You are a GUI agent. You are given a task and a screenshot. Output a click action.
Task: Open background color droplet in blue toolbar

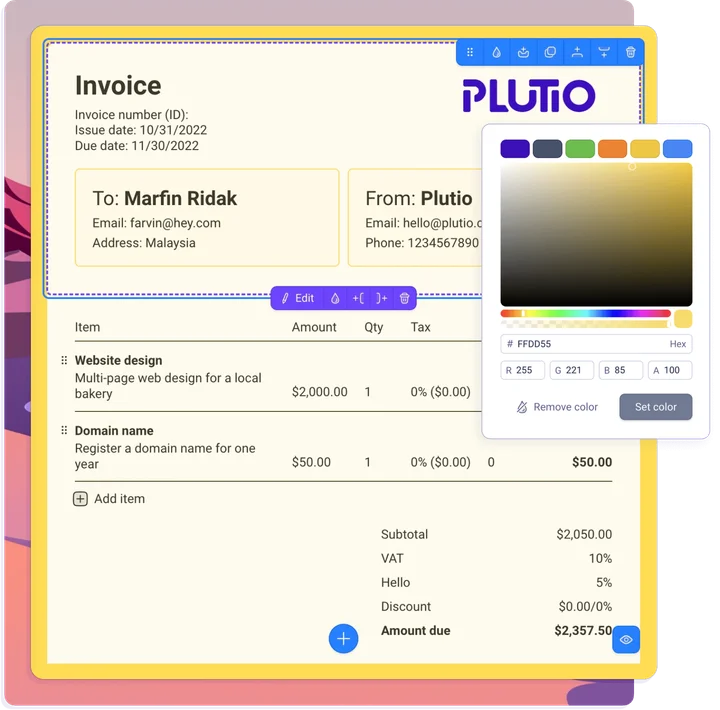pos(496,53)
